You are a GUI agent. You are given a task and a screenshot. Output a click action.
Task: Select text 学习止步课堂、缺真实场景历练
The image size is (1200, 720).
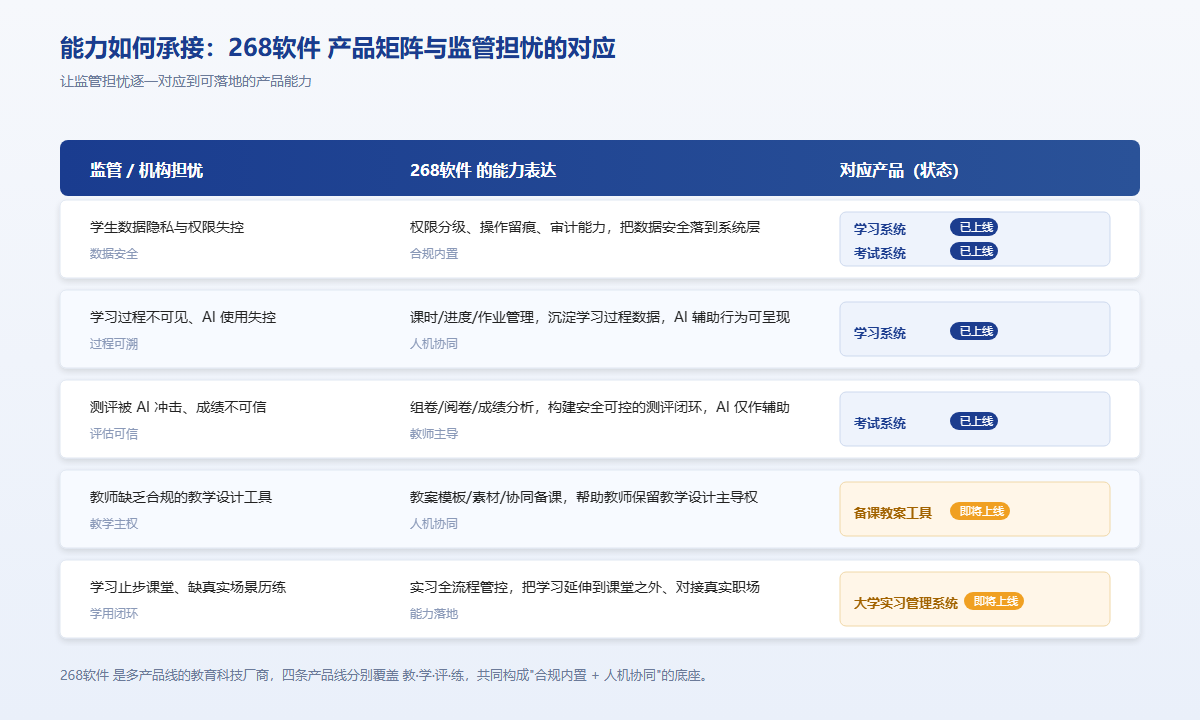coord(188,587)
